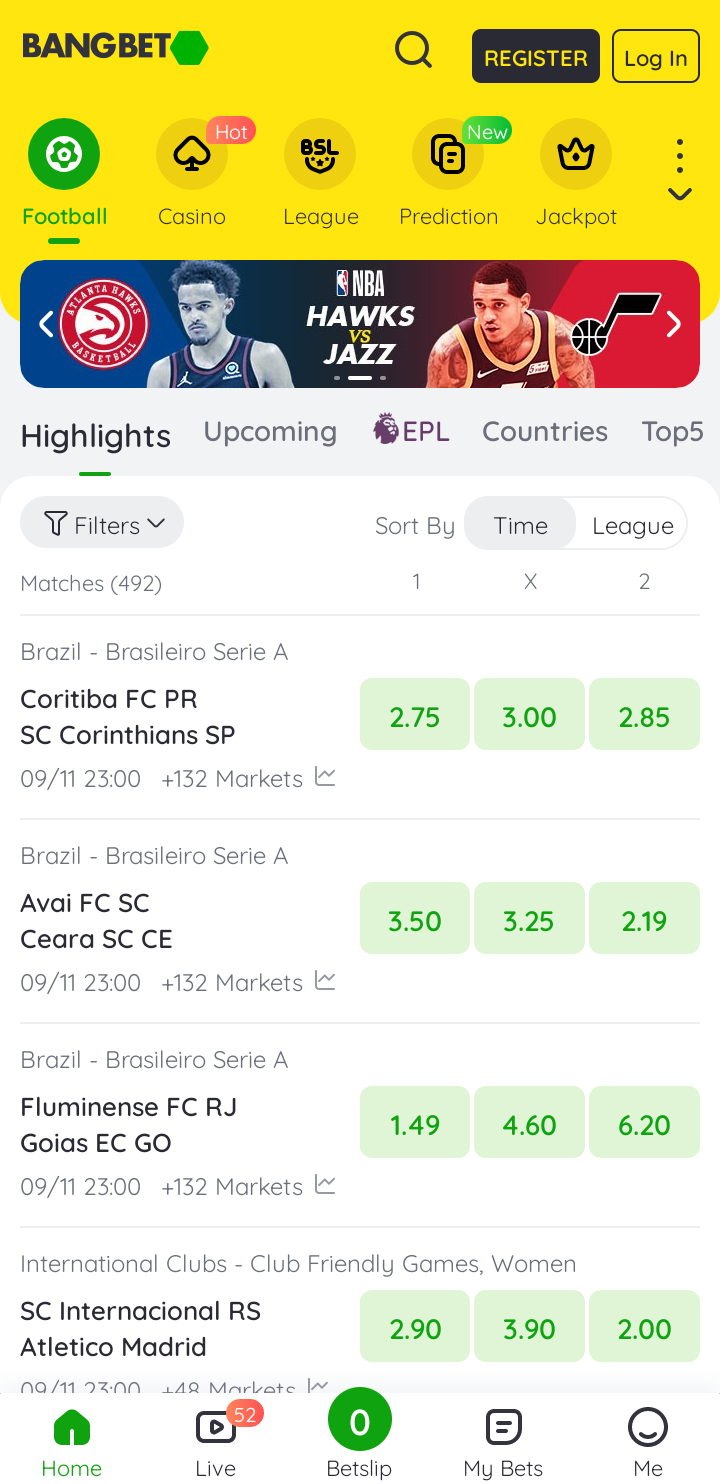Select 2.75 odds for Coritiba win
Viewport: 720px width, 1484px height.
pos(415,714)
